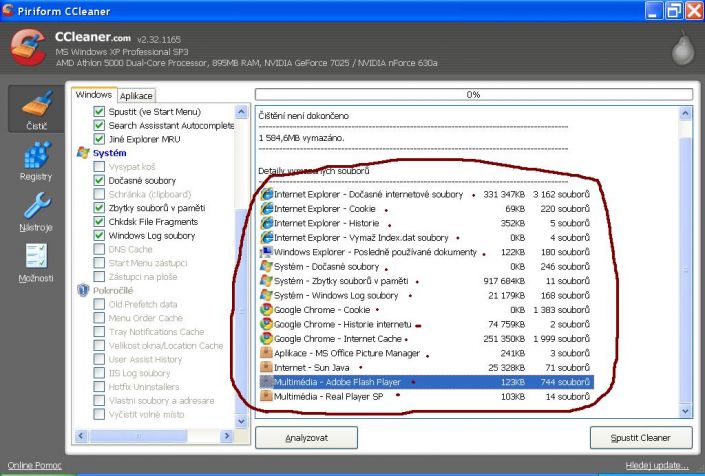Click the 0% progress bar
This screenshot has height=476, width=705.
(x=474, y=94)
